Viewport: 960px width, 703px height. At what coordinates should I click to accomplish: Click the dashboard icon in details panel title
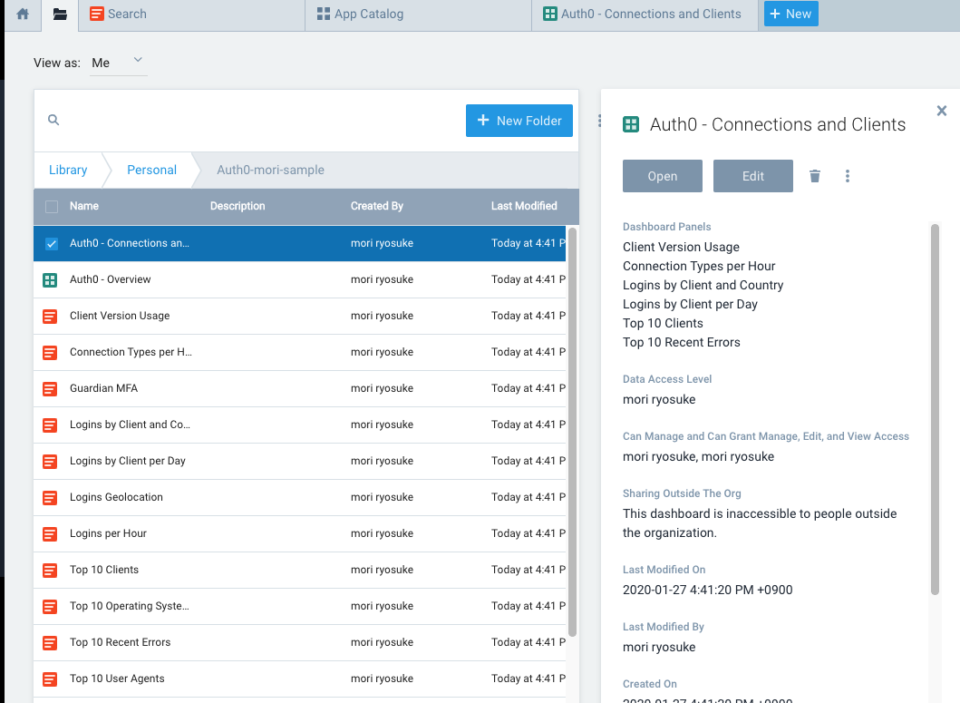coord(631,125)
